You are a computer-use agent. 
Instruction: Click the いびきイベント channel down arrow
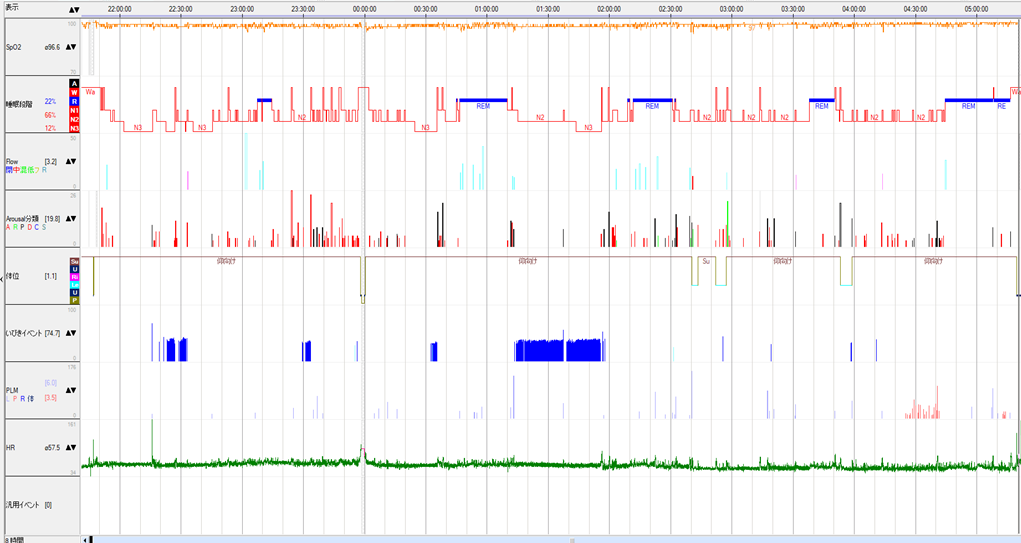click(74, 333)
